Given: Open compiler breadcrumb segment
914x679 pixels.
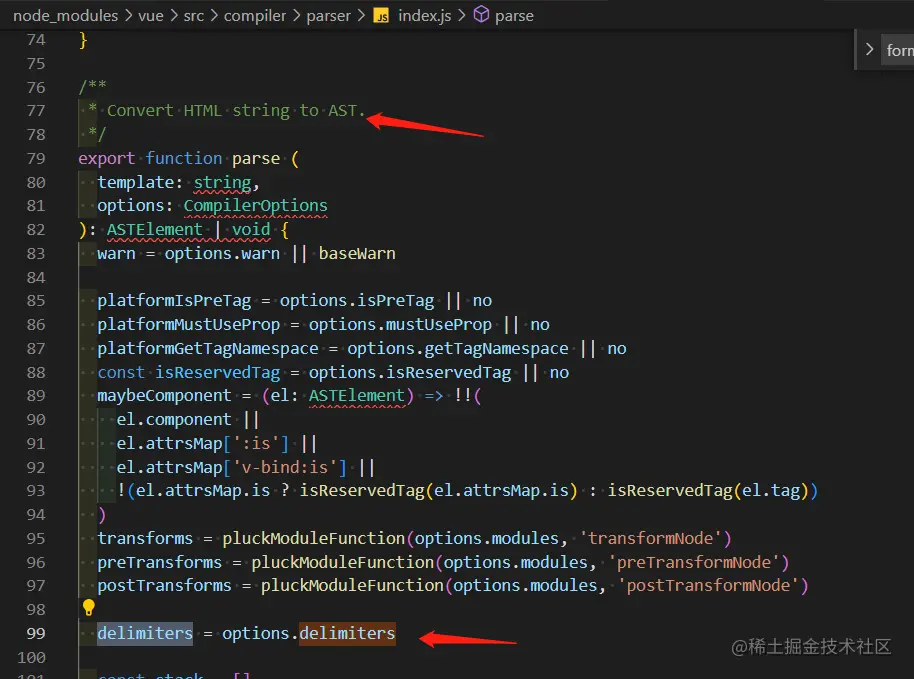Looking at the screenshot, I should click(x=255, y=16).
